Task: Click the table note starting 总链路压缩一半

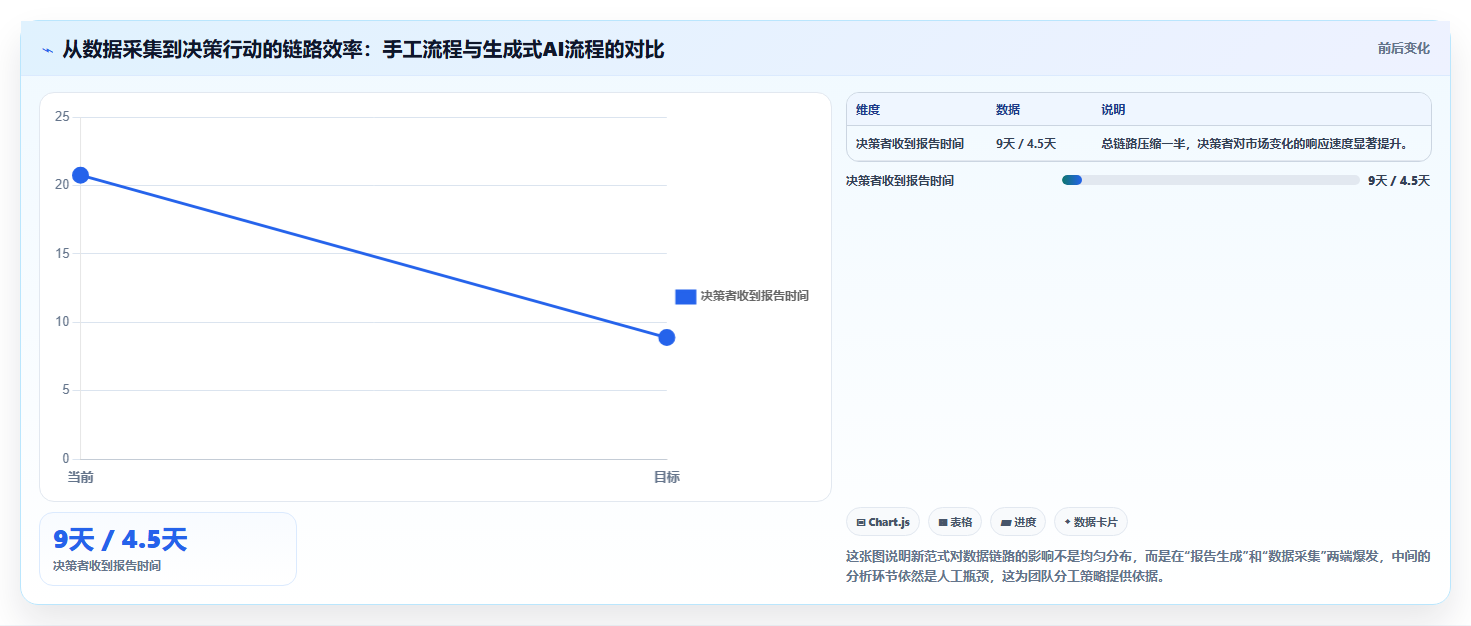Action: click(x=1254, y=144)
